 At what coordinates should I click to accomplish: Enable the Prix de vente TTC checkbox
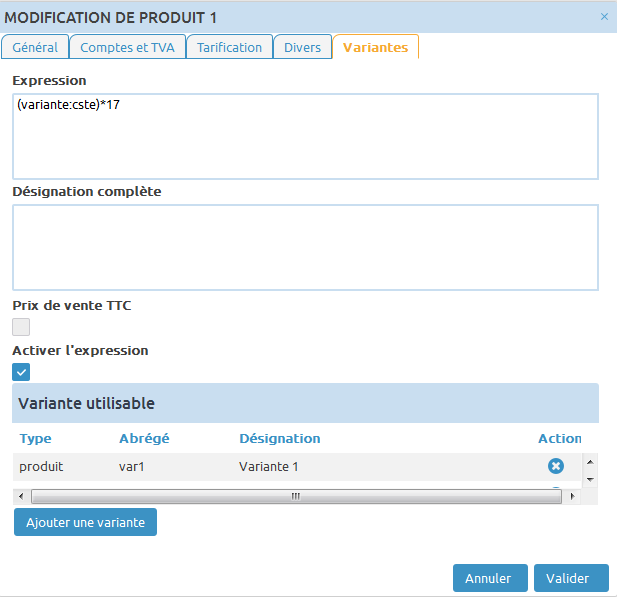click(x=21, y=327)
